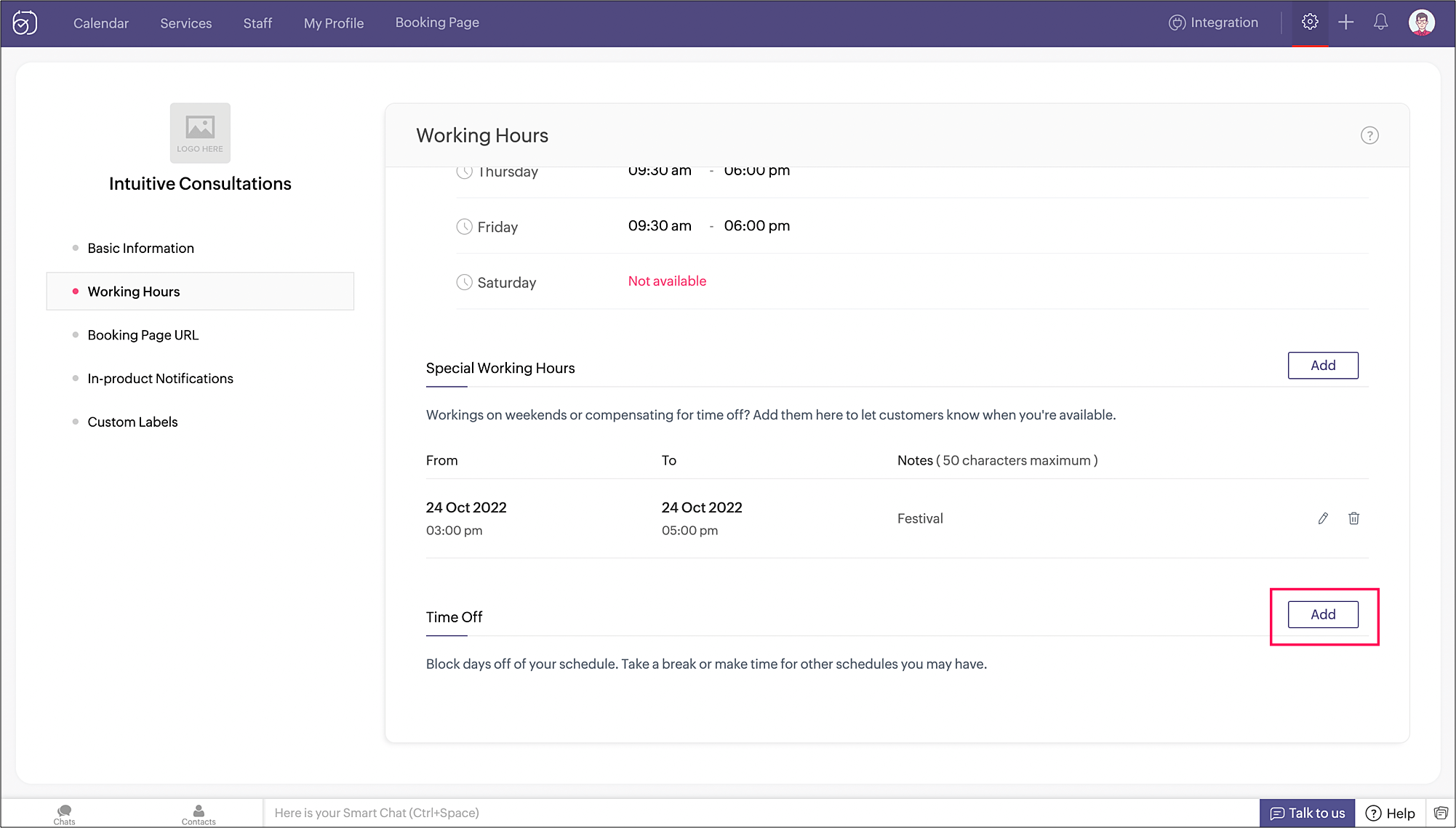Click the plus icon in top bar

1345,23
